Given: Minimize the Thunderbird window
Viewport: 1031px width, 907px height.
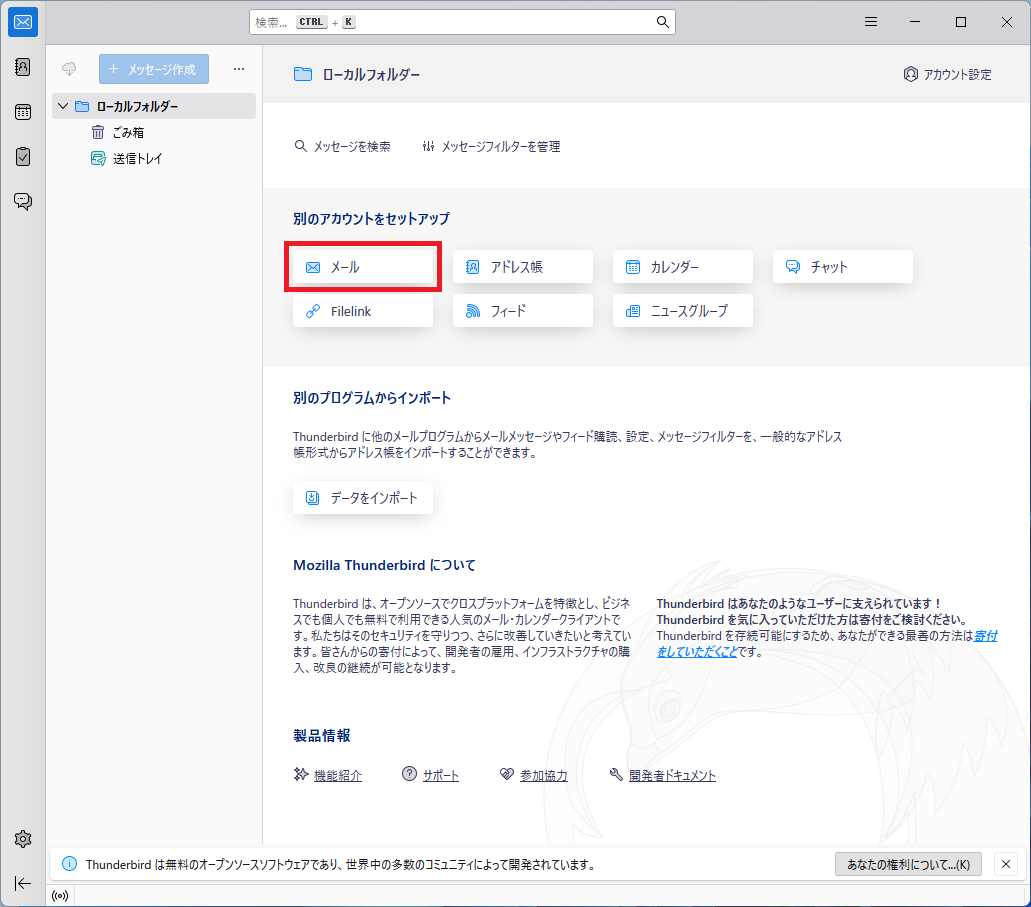Looking at the screenshot, I should (x=915, y=22).
